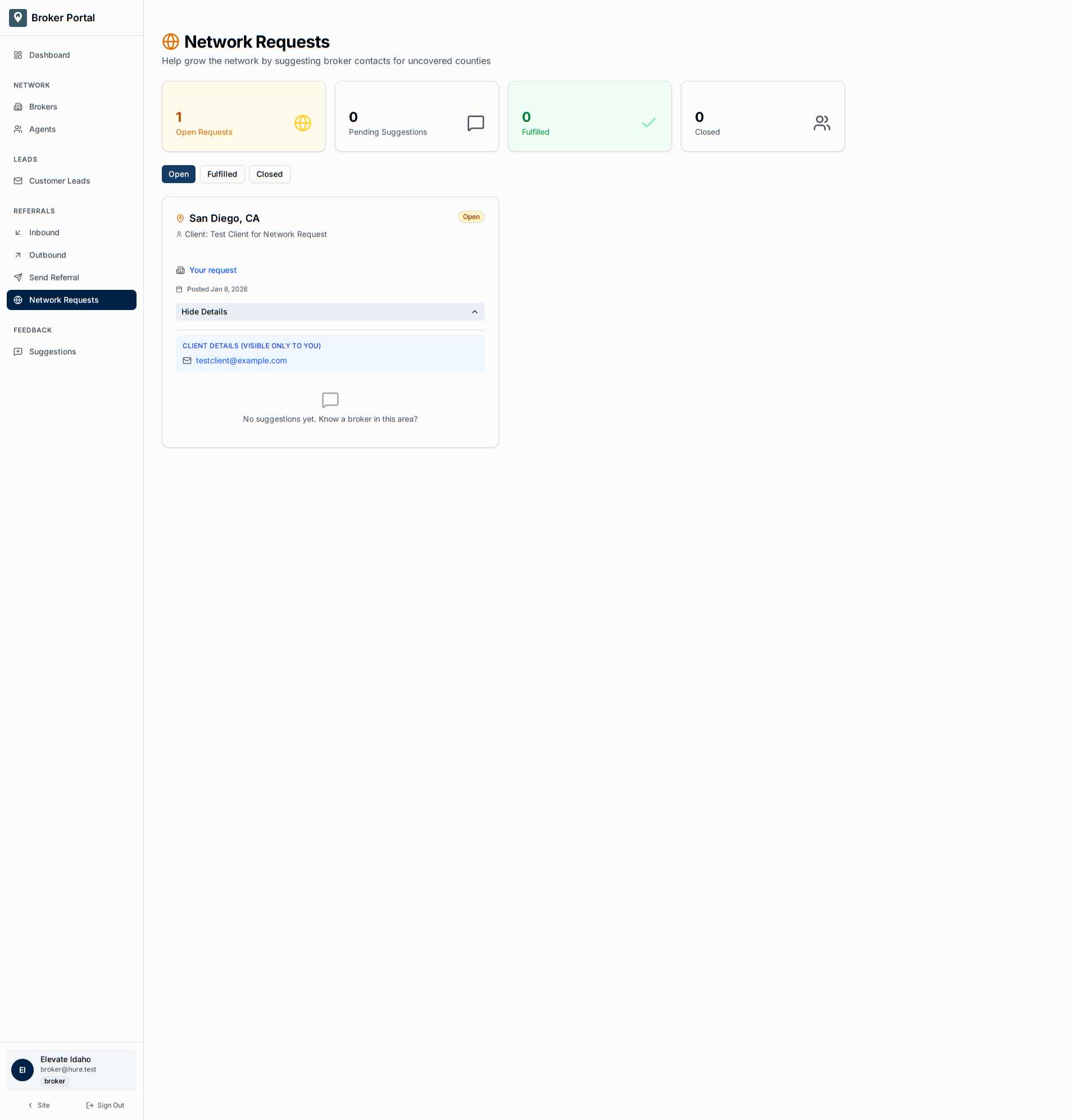
Task: Switch to the Fulfilled filter
Action: point(222,174)
